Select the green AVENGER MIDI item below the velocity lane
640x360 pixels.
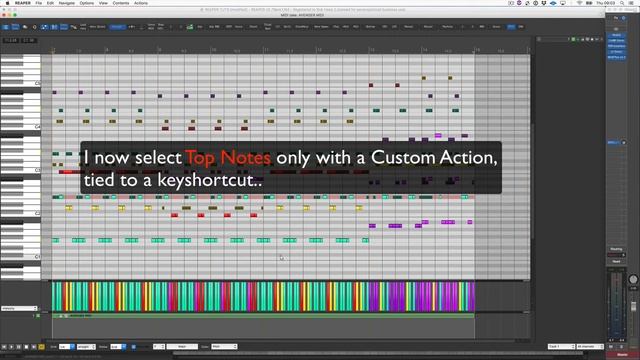(x=263, y=316)
